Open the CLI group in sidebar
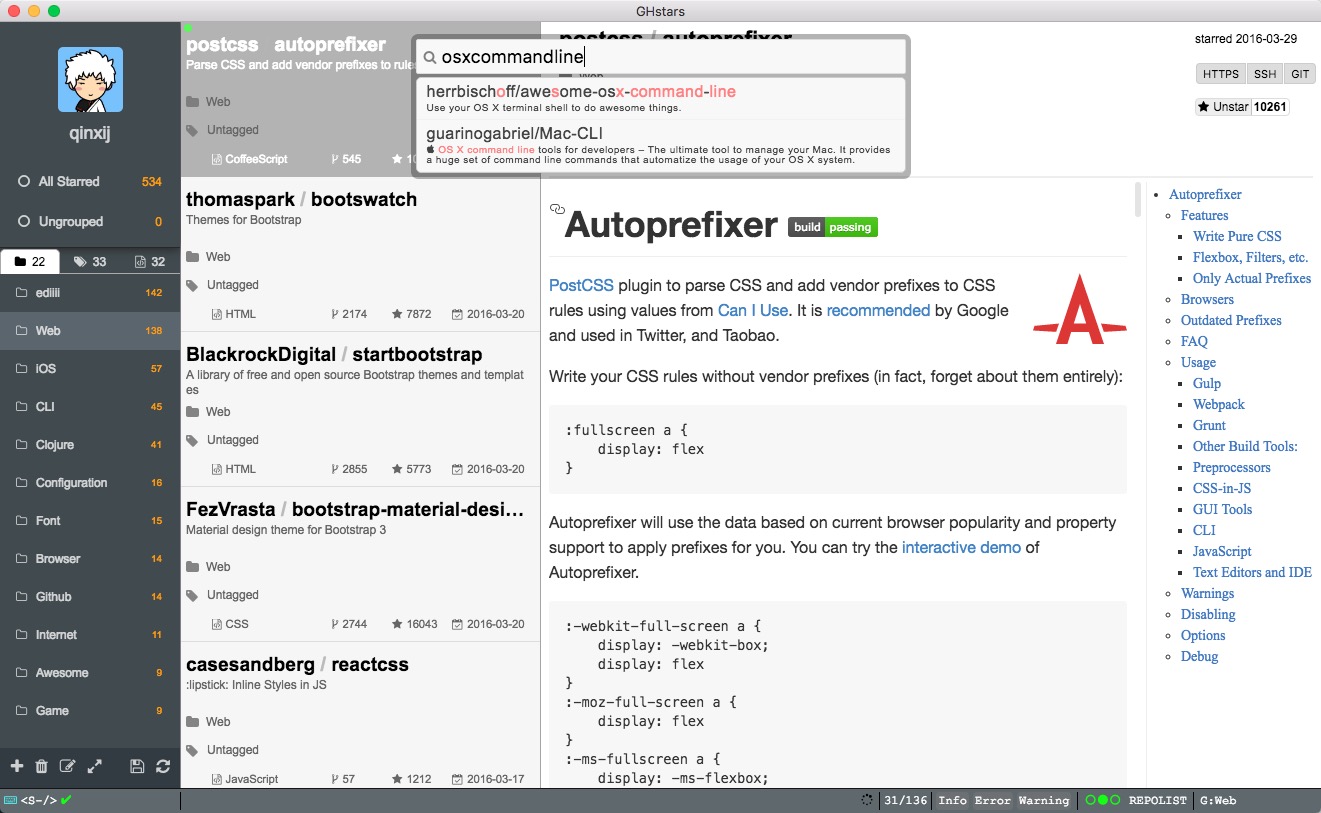This screenshot has width=1321, height=813. (x=90, y=407)
